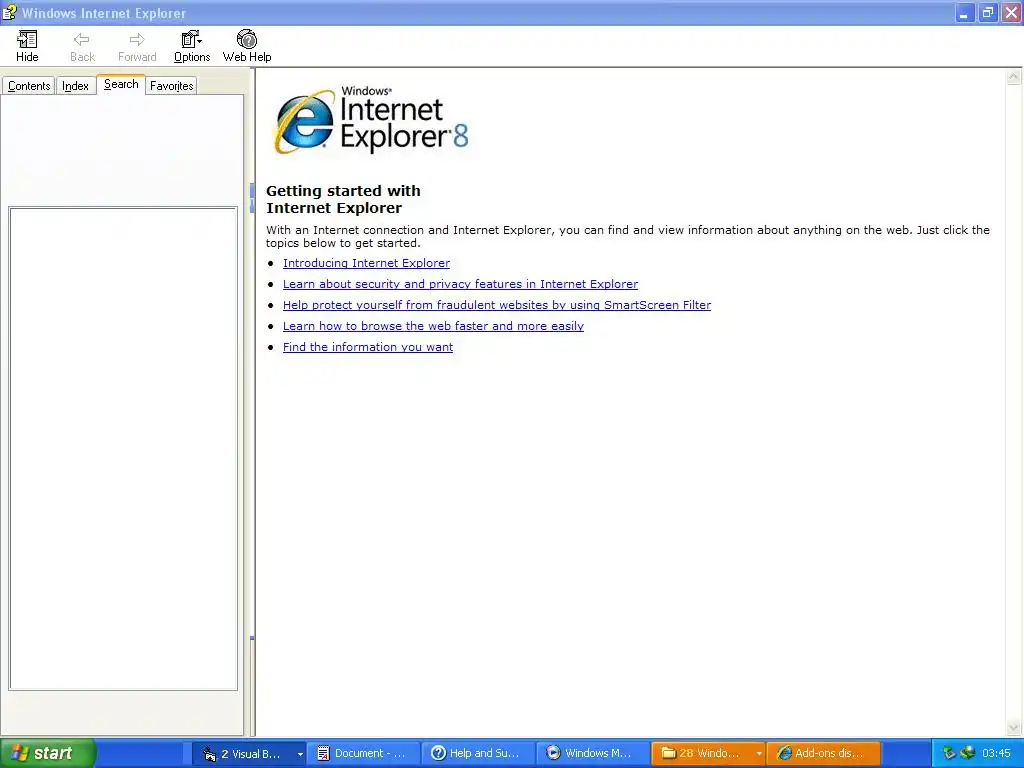Screen dimensions: 1024x768
Task: Switch to the Contents tab
Action: coord(29,86)
